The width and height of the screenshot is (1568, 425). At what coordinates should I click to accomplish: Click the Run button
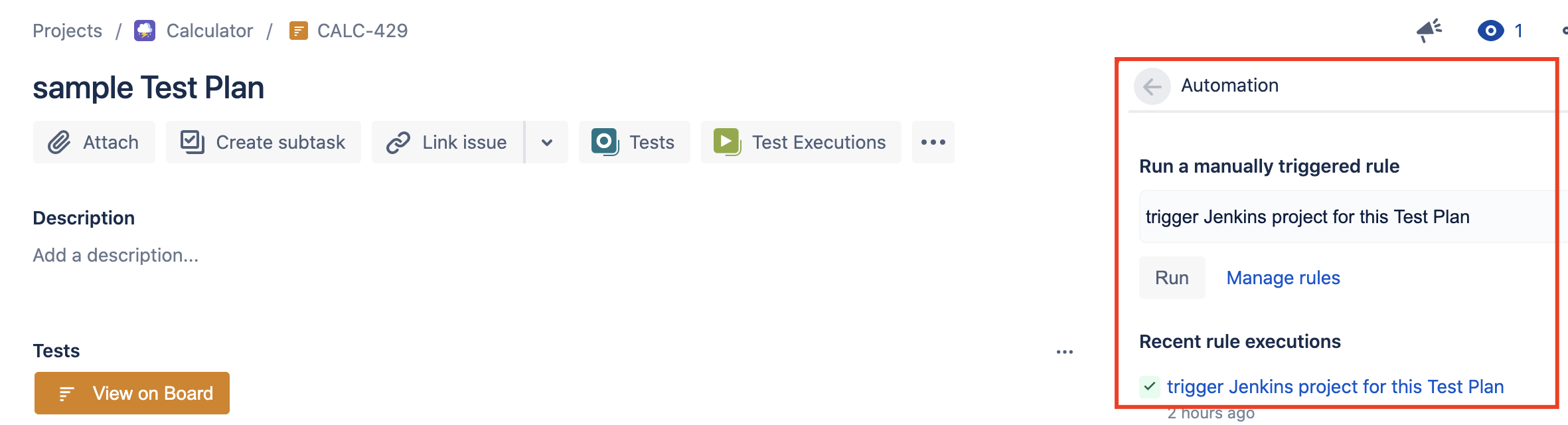click(x=1172, y=278)
